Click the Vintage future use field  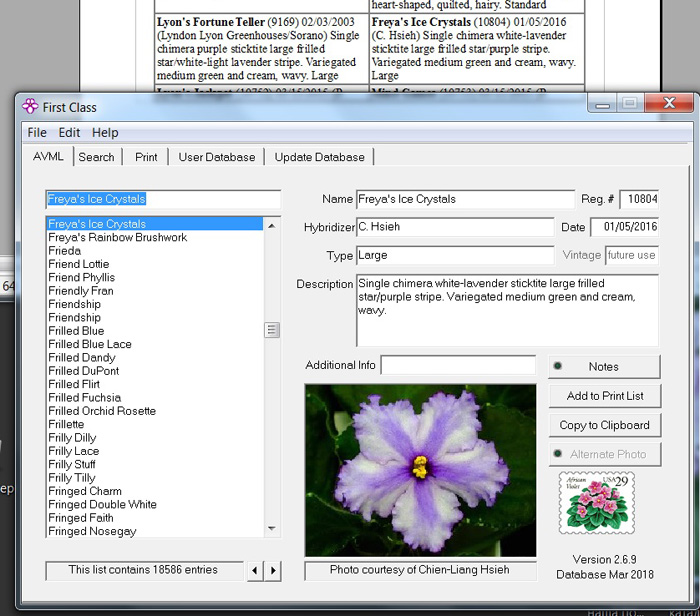point(631,255)
